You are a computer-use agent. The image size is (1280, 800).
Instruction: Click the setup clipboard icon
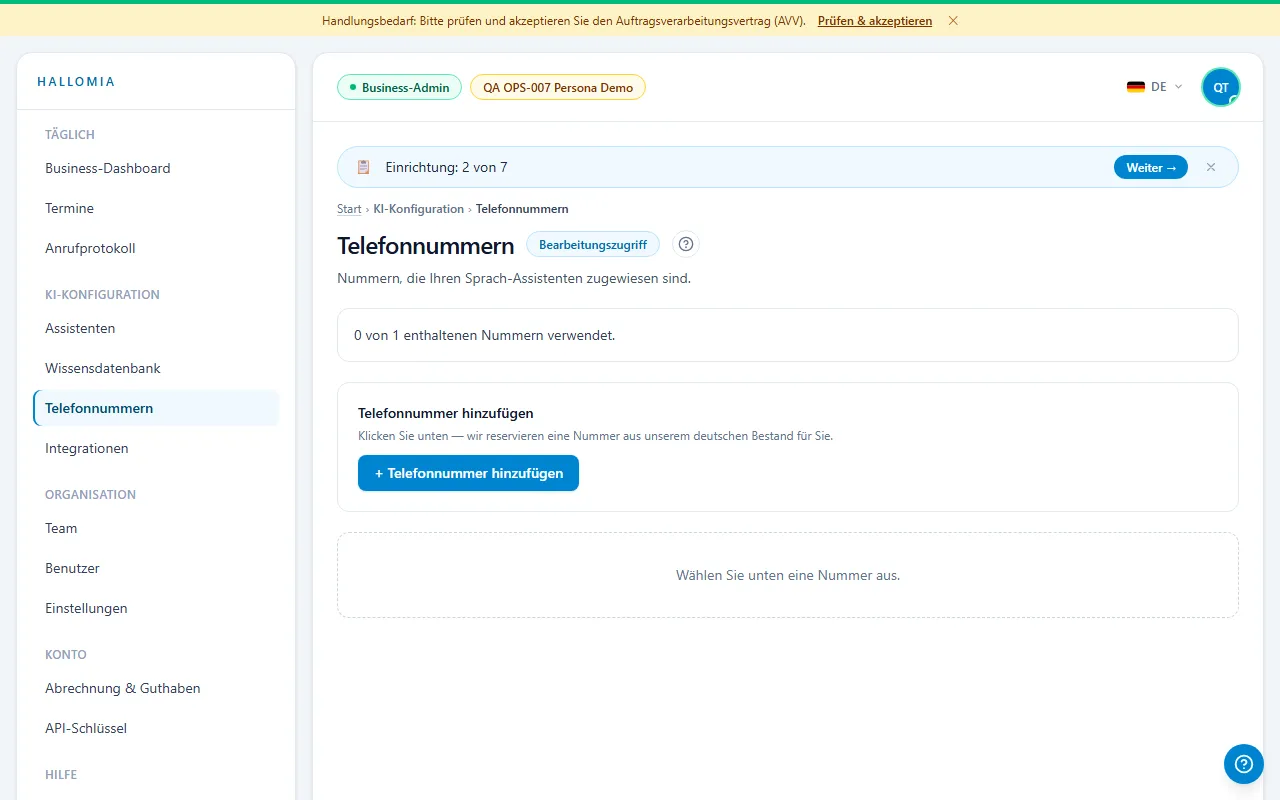tap(364, 167)
